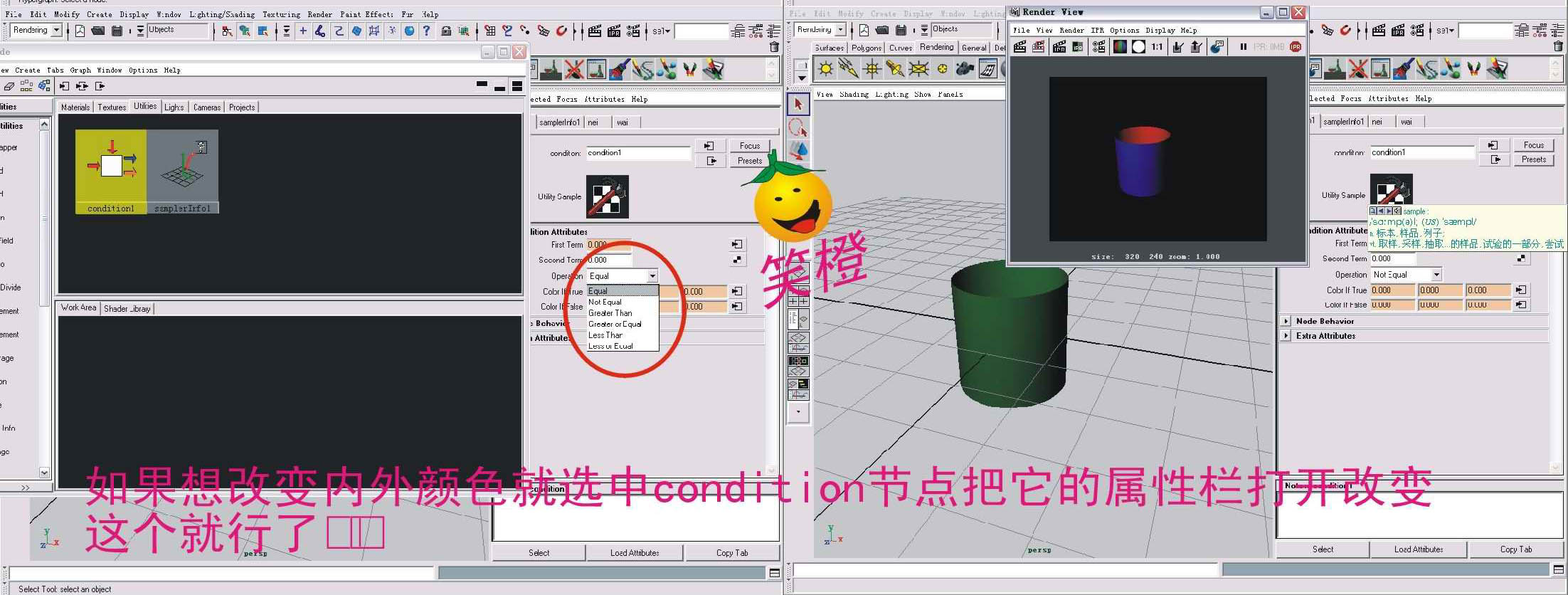Show input connections icon in Hypershade toolbar
This screenshot has height=595, width=1568.
64,86
